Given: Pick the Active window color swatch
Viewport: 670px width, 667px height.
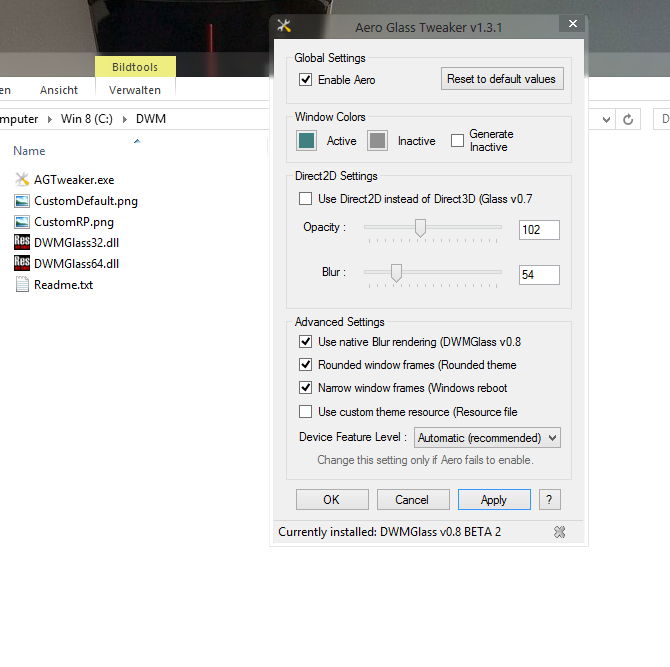Looking at the screenshot, I should [x=306, y=141].
